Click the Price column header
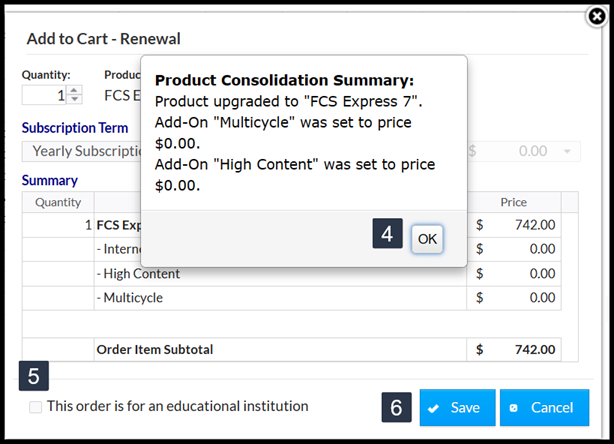Screen dimensions: 614x444 tap(513, 202)
